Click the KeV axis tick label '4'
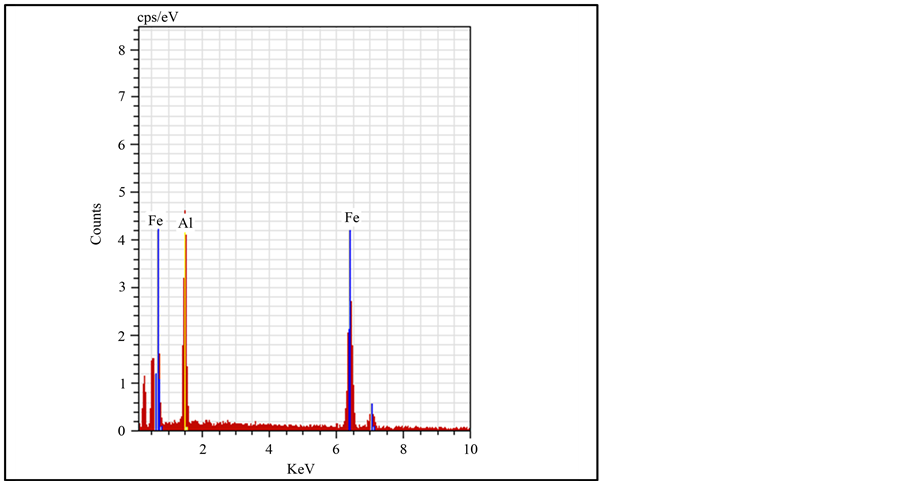Viewport: 902px width, 481px height. pyautogui.click(x=269, y=449)
